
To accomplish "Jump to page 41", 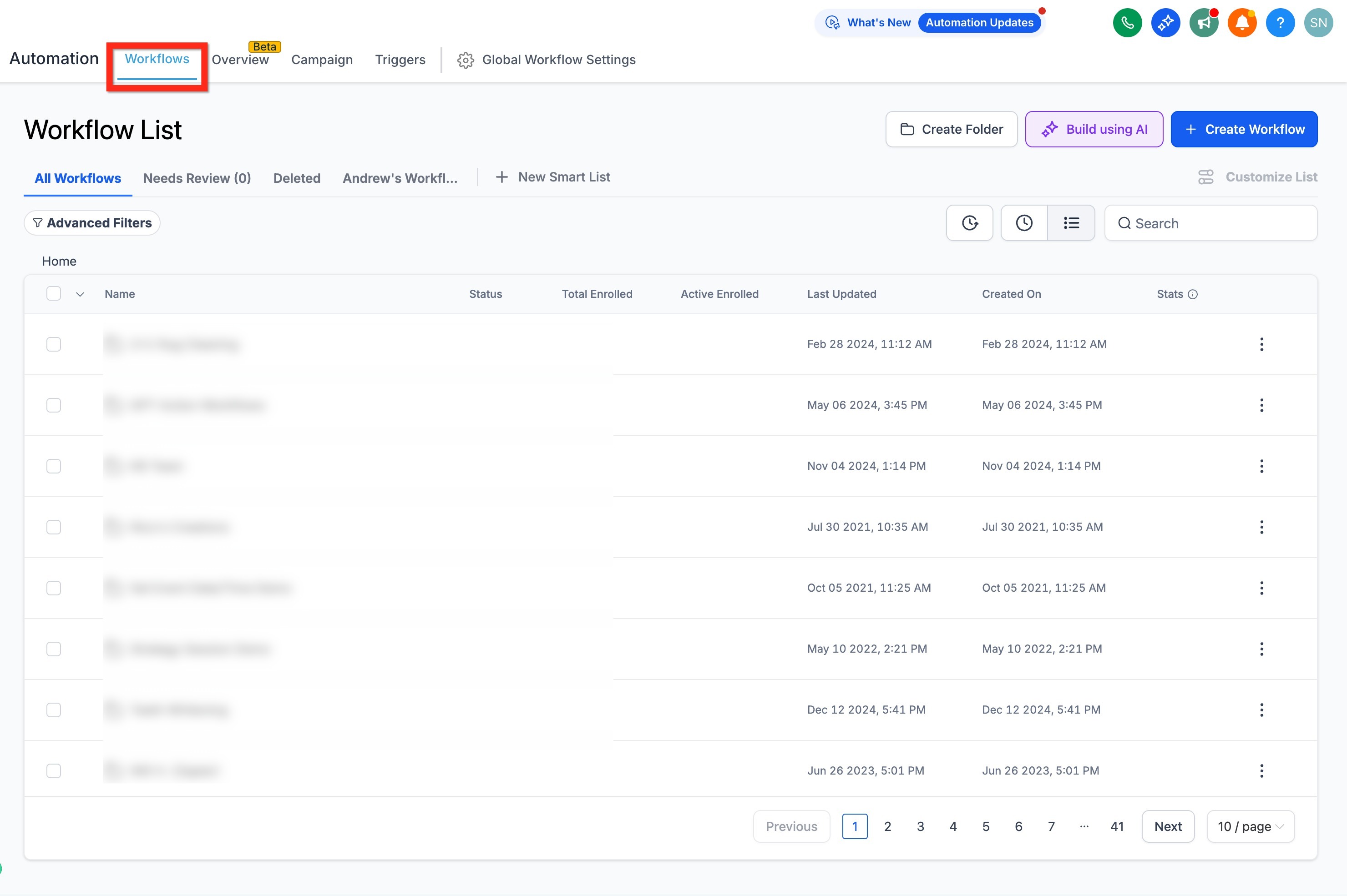I will (1117, 826).
